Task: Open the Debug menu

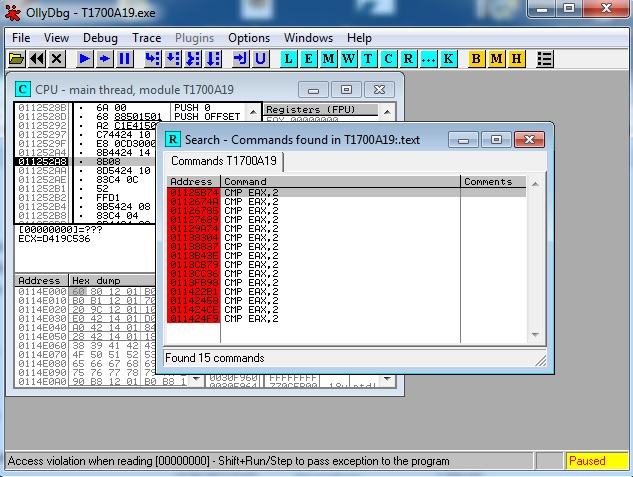Action: click(x=100, y=38)
